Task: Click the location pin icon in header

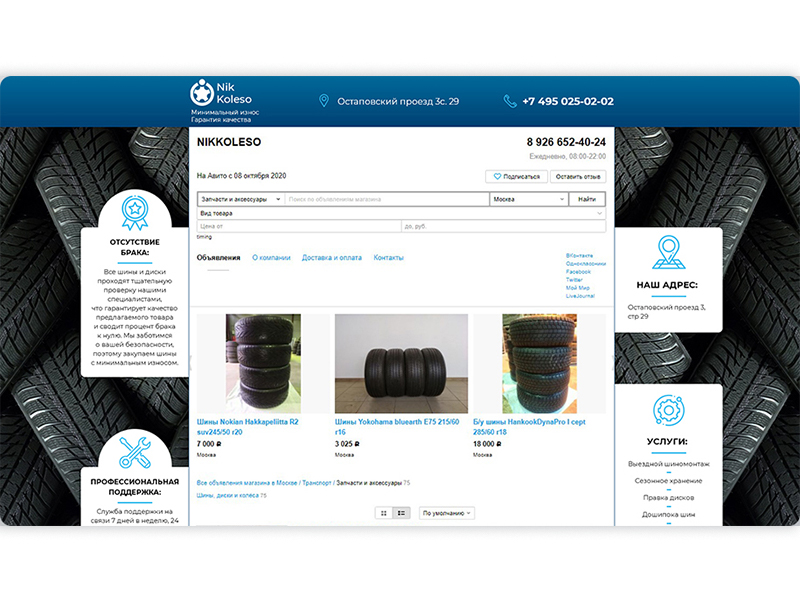Action: 323,101
